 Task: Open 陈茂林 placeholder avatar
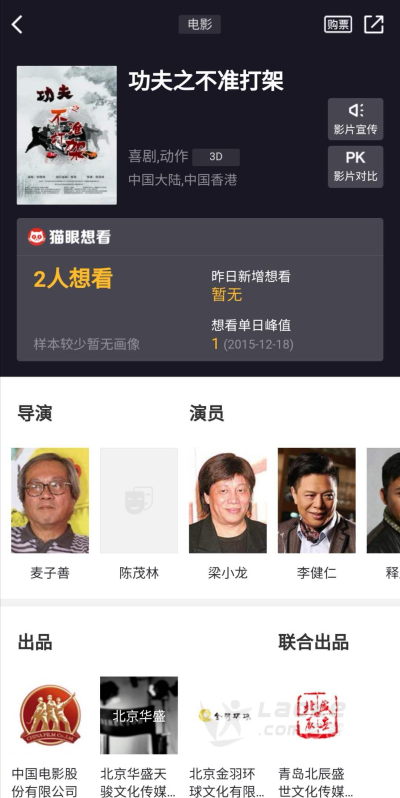click(x=139, y=500)
